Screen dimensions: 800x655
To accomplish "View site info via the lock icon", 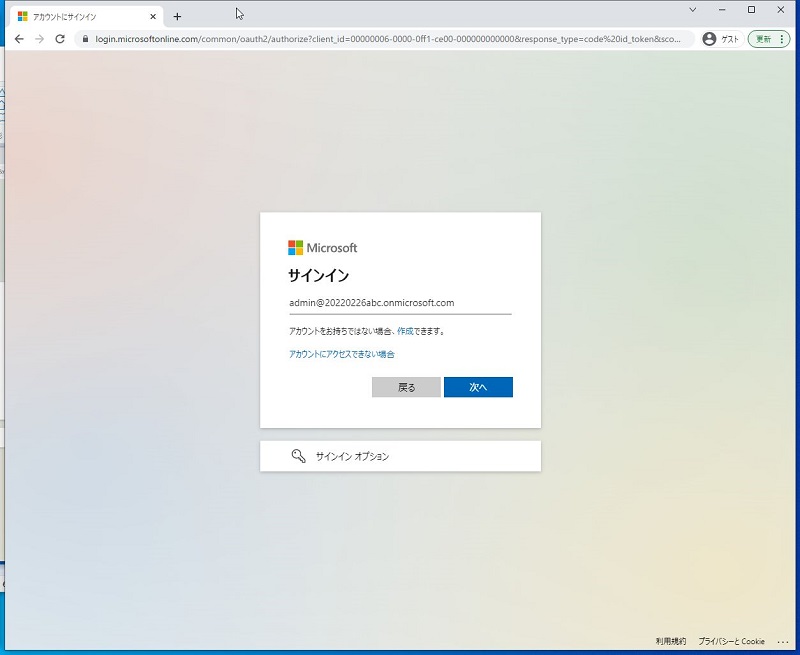I will point(85,39).
